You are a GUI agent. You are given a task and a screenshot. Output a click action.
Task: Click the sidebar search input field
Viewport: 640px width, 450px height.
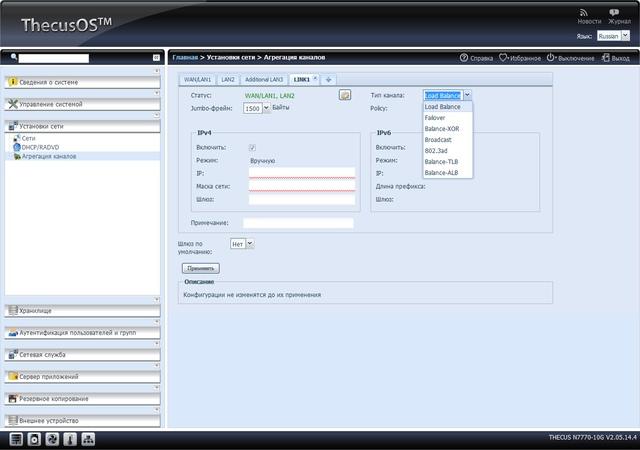point(54,58)
